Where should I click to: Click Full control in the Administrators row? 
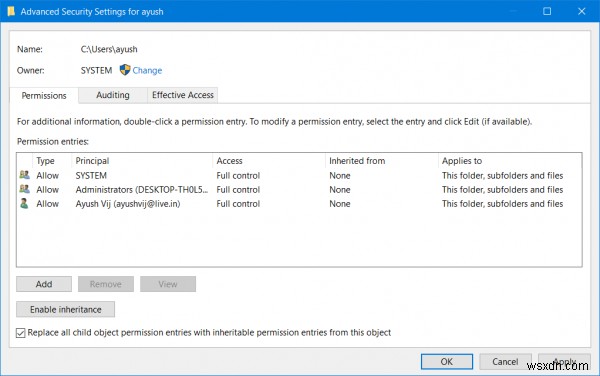click(238, 190)
